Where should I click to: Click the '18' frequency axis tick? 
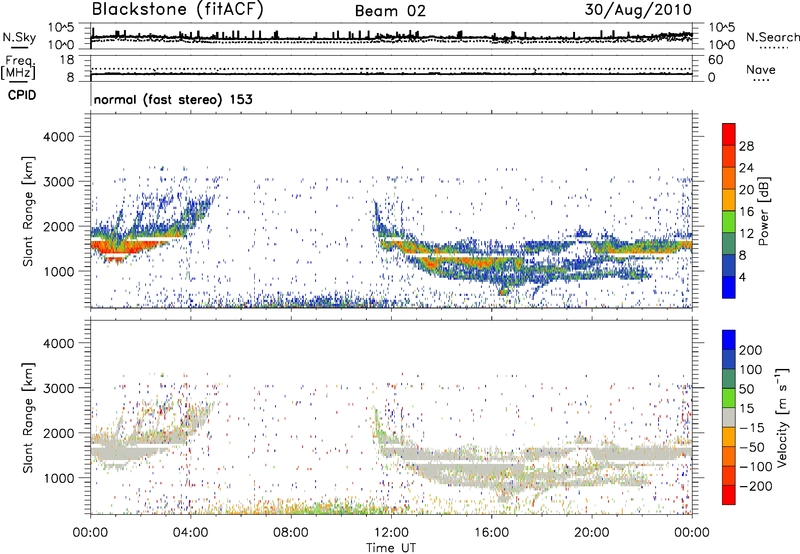pyautogui.click(x=67, y=60)
